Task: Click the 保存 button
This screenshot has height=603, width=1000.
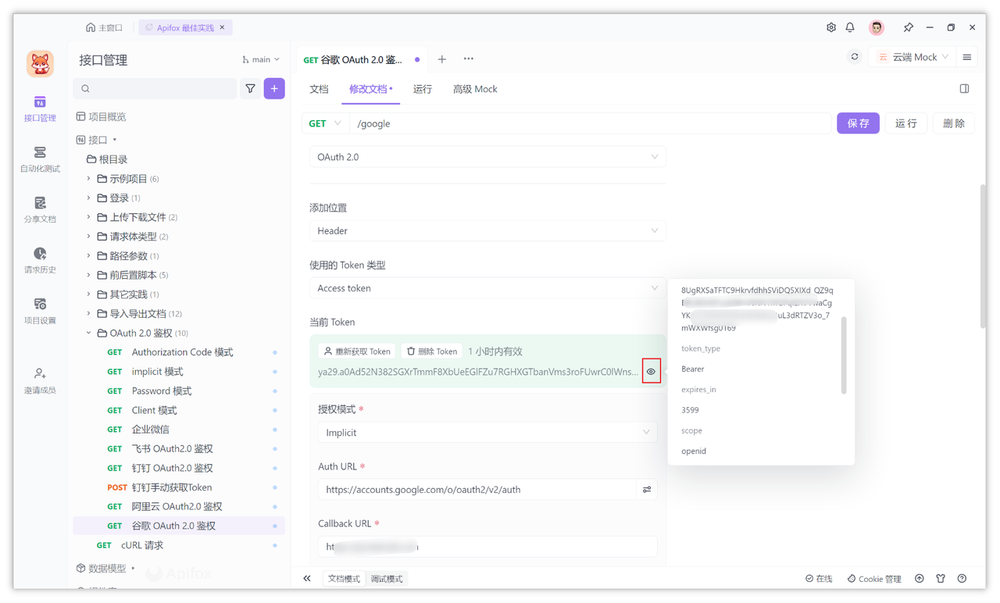Action: (858, 123)
